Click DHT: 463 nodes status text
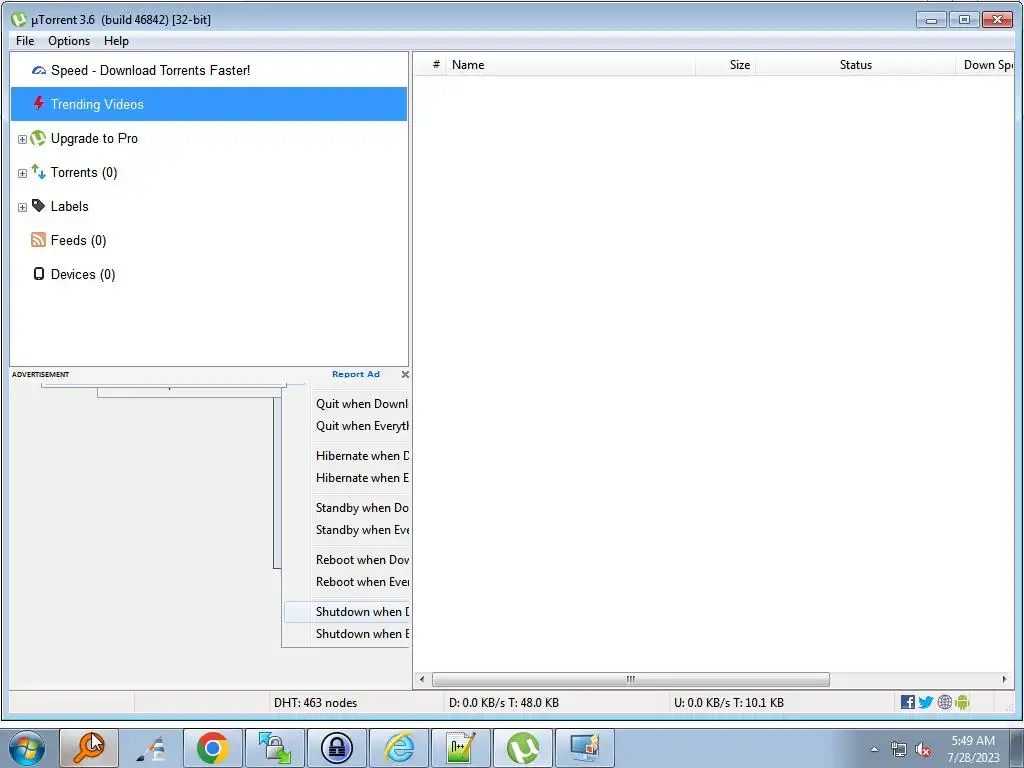Image resolution: width=1024 pixels, height=768 pixels. click(x=315, y=703)
